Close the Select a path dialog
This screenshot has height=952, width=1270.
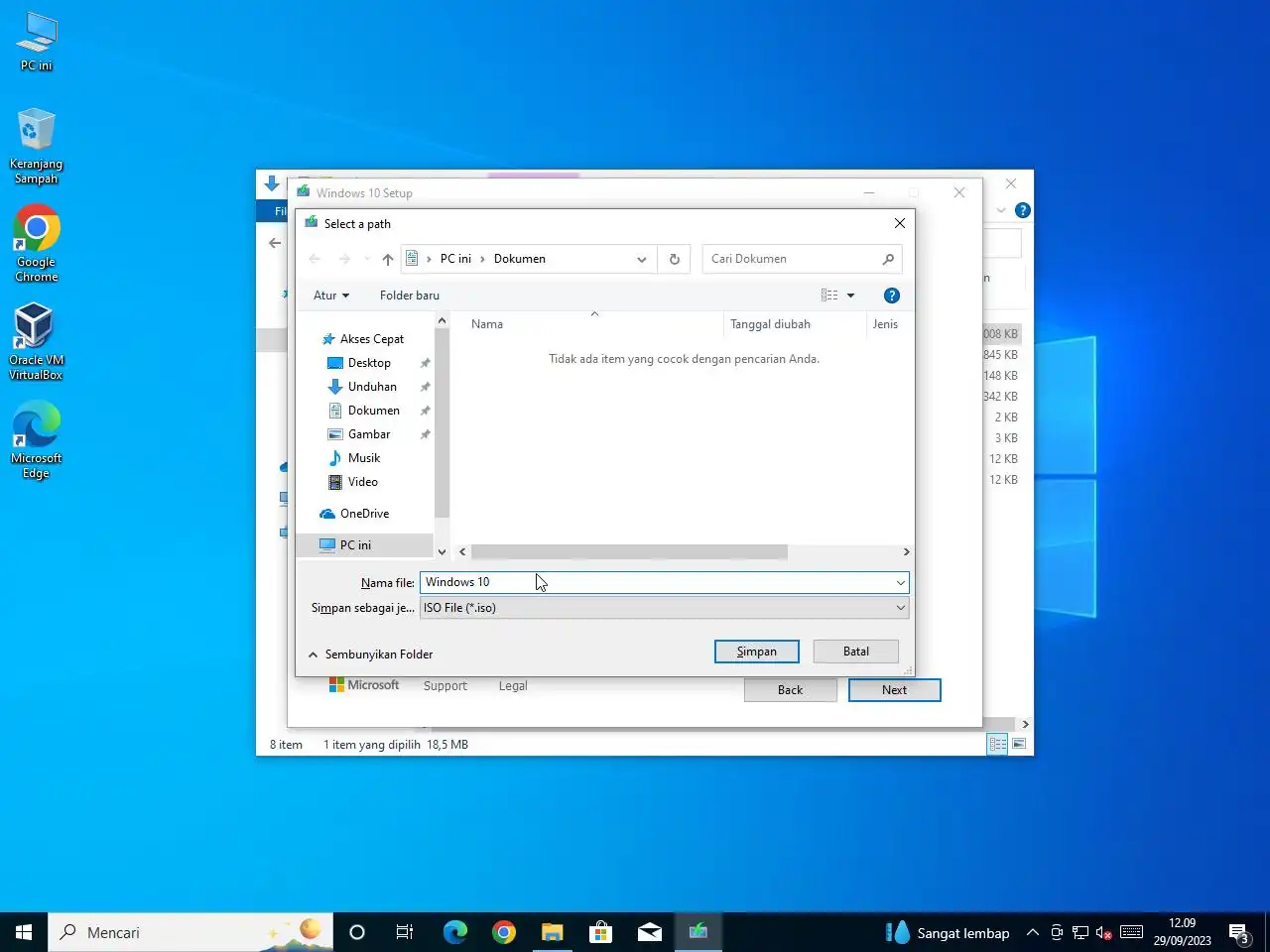click(899, 224)
